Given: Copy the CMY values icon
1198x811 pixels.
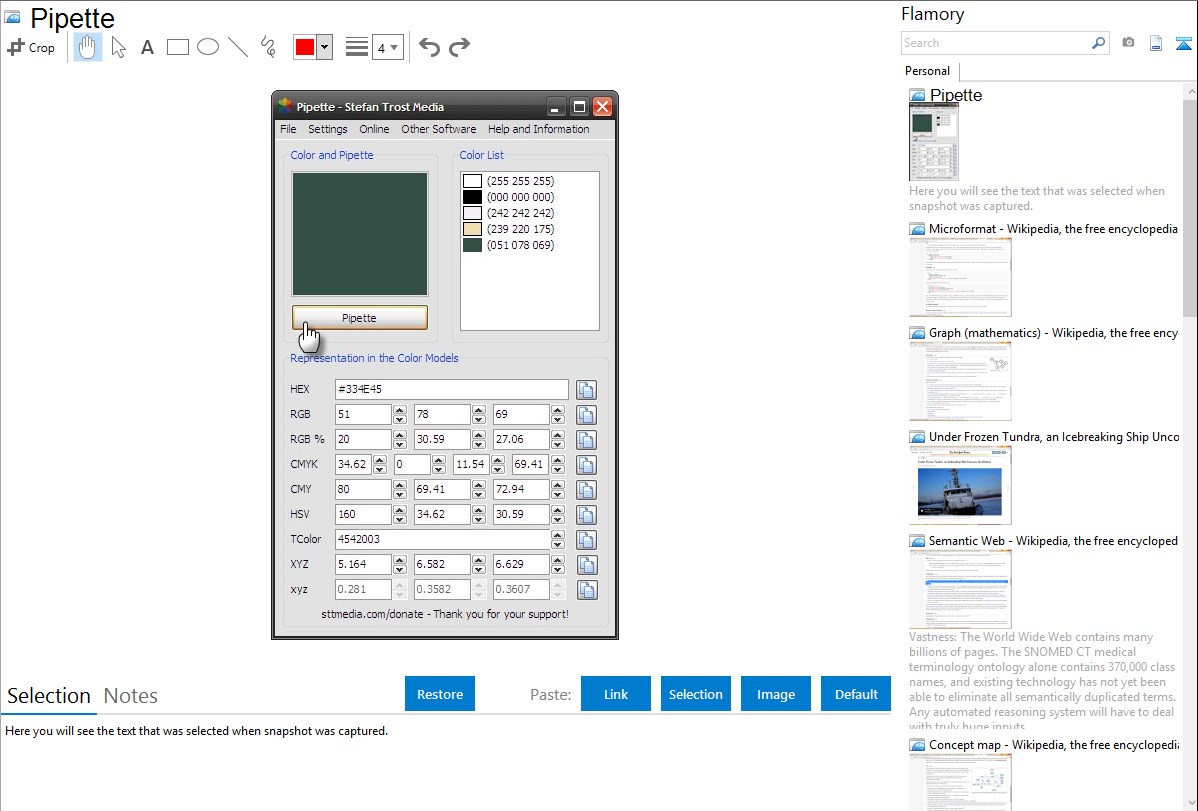Looking at the screenshot, I should [x=586, y=490].
